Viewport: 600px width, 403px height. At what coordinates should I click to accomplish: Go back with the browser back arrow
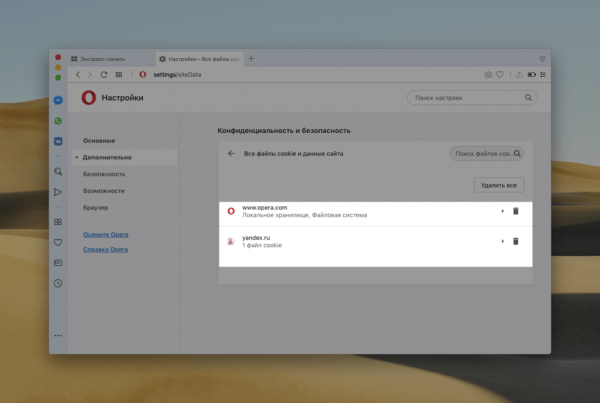coord(78,75)
